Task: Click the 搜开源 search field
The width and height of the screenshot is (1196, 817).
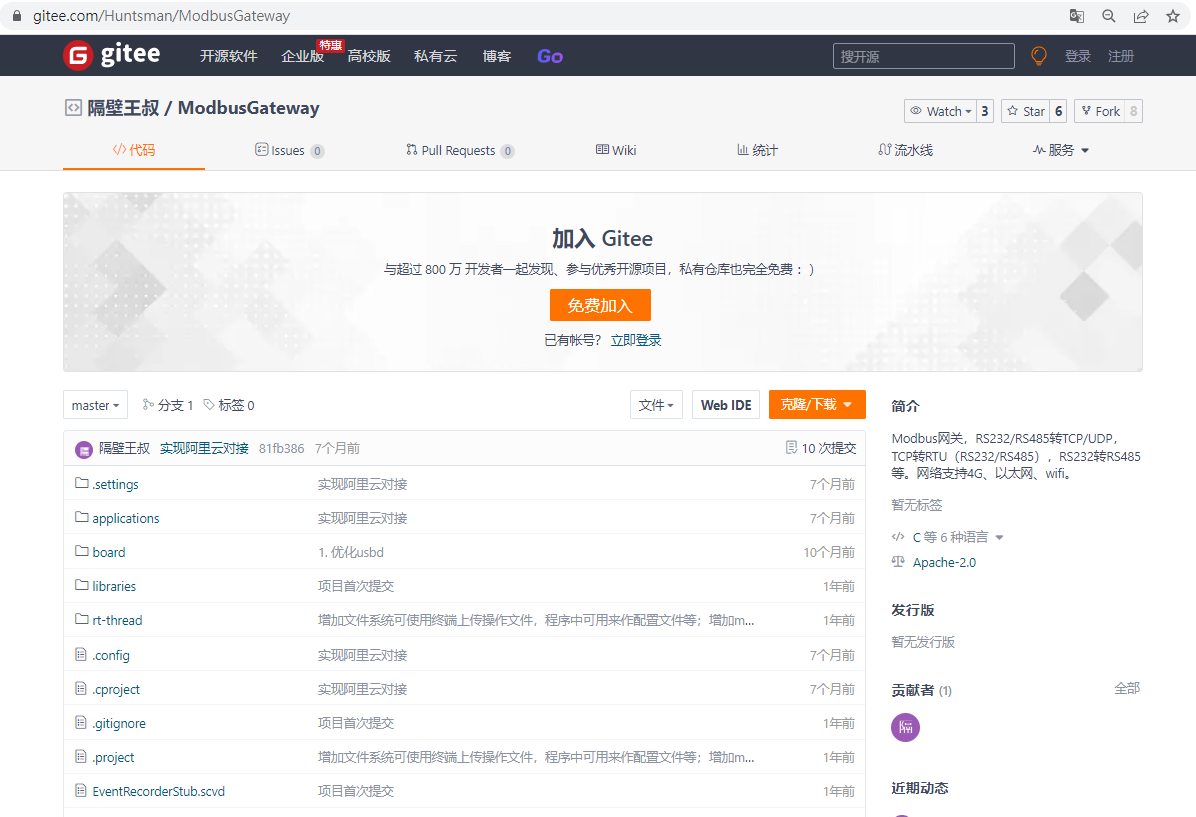Action: click(924, 56)
